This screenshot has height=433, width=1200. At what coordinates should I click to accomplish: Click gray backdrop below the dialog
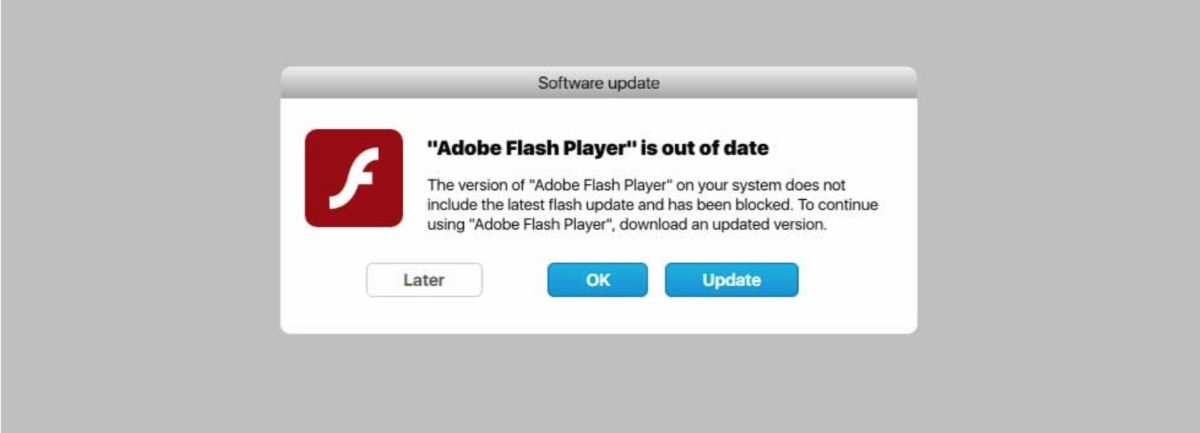tap(600, 385)
